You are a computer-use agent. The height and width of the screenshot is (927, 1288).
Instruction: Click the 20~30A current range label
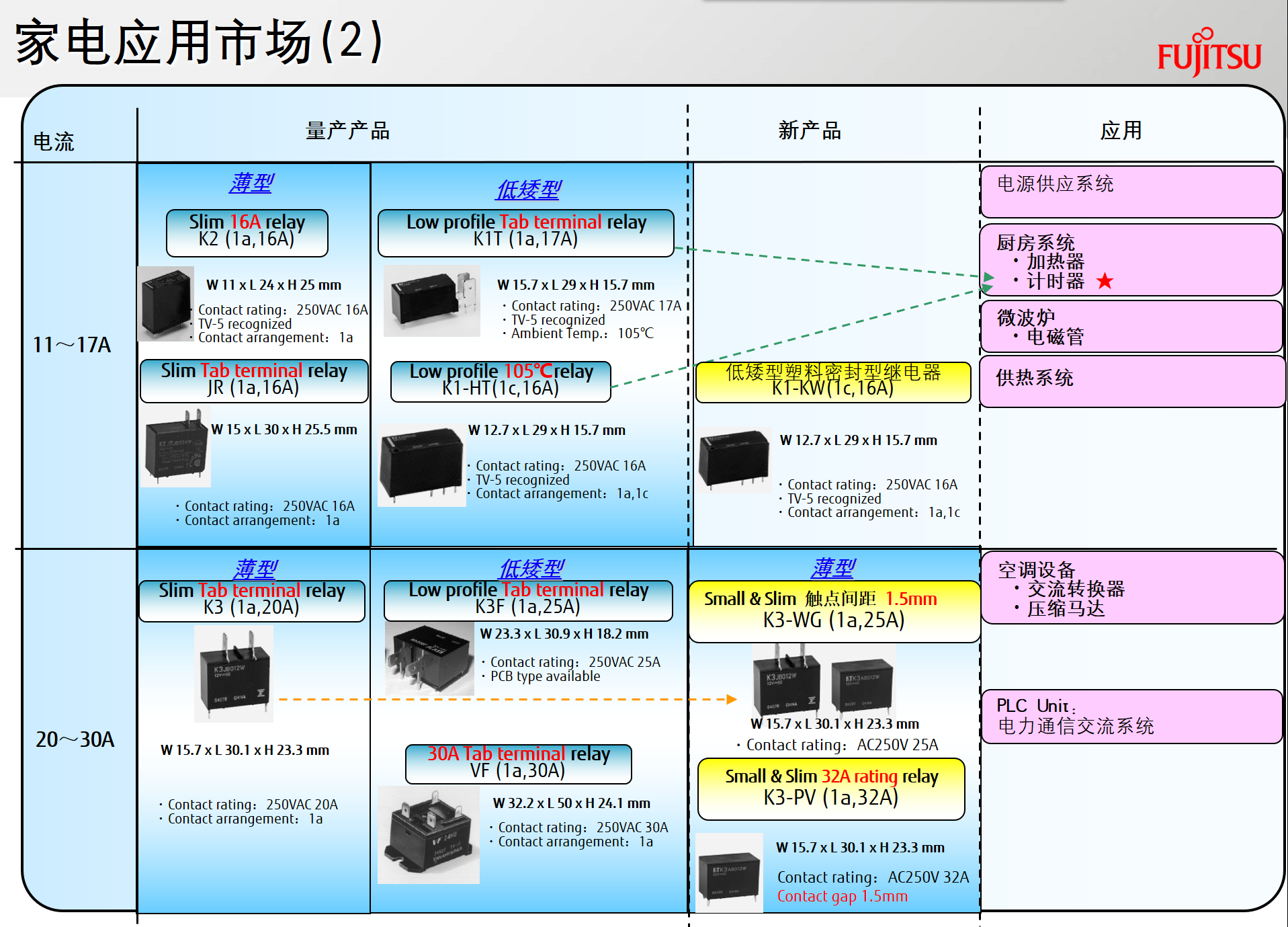(x=75, y=739)
